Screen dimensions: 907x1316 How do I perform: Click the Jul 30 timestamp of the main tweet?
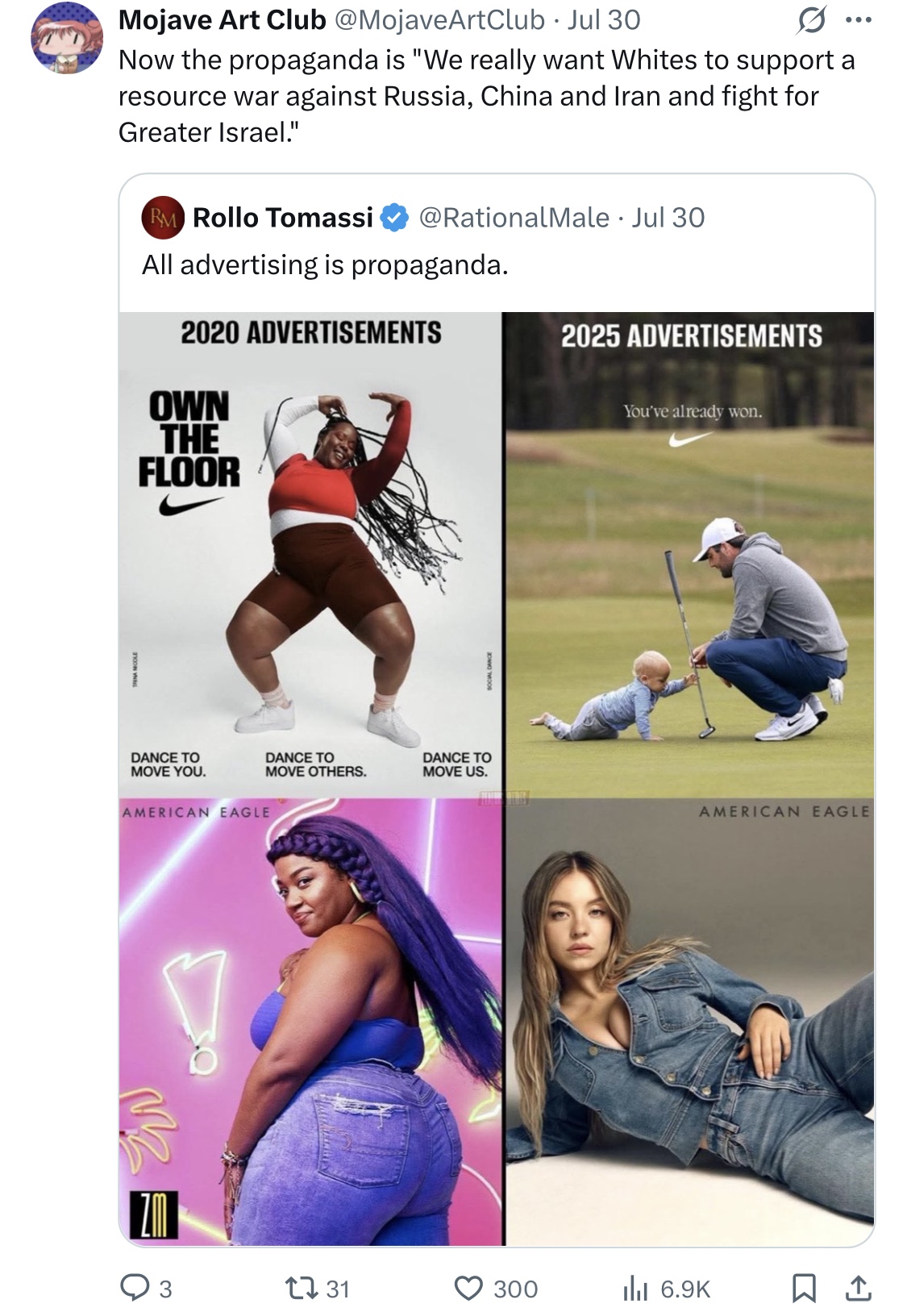(604, 20)
